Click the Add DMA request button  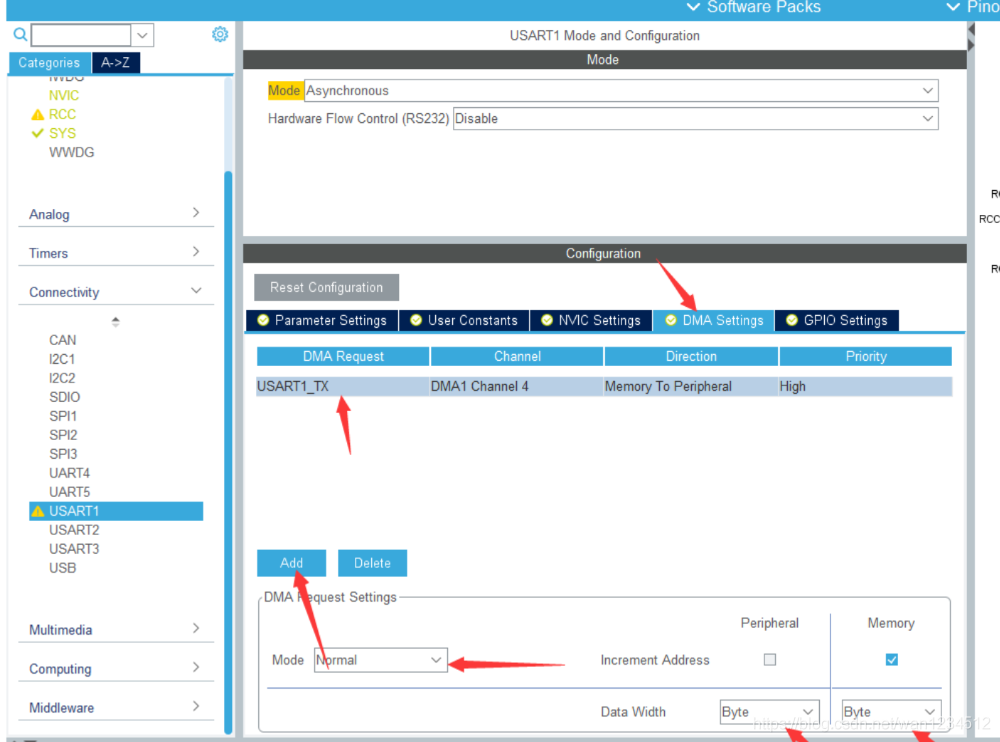coord(291,563)
